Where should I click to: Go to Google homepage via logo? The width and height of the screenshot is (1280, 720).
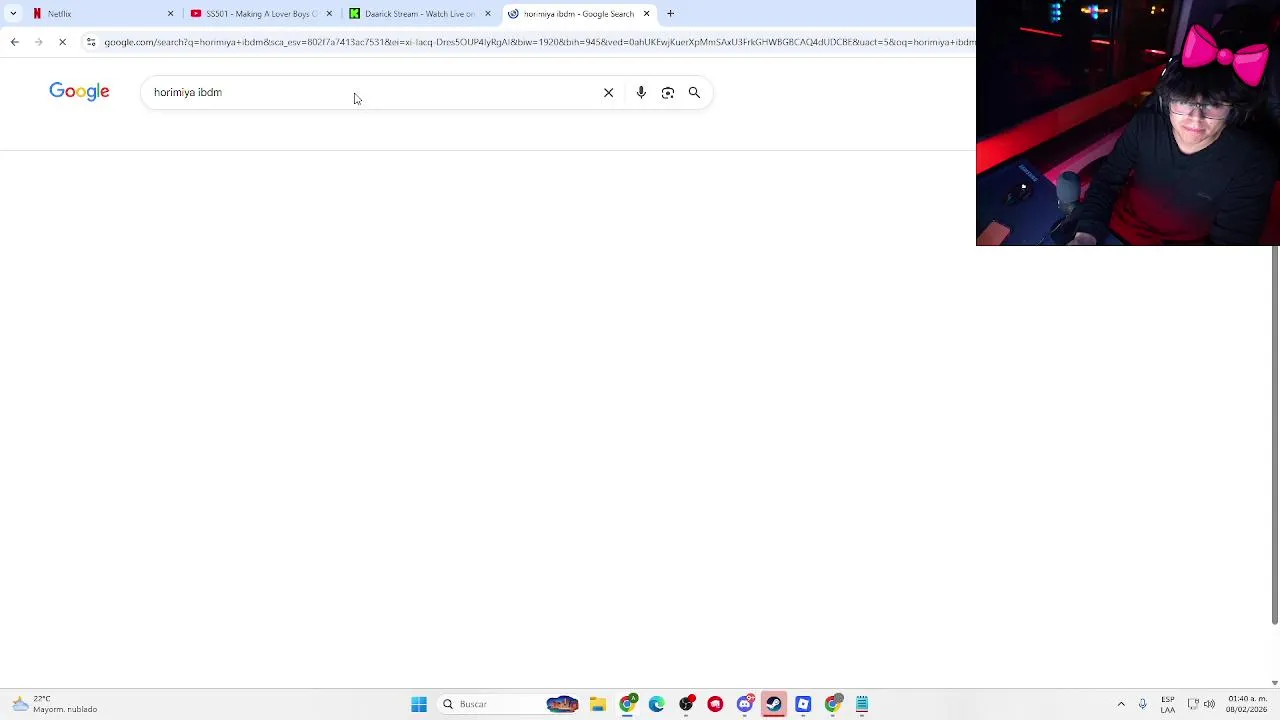coord(79,92)
